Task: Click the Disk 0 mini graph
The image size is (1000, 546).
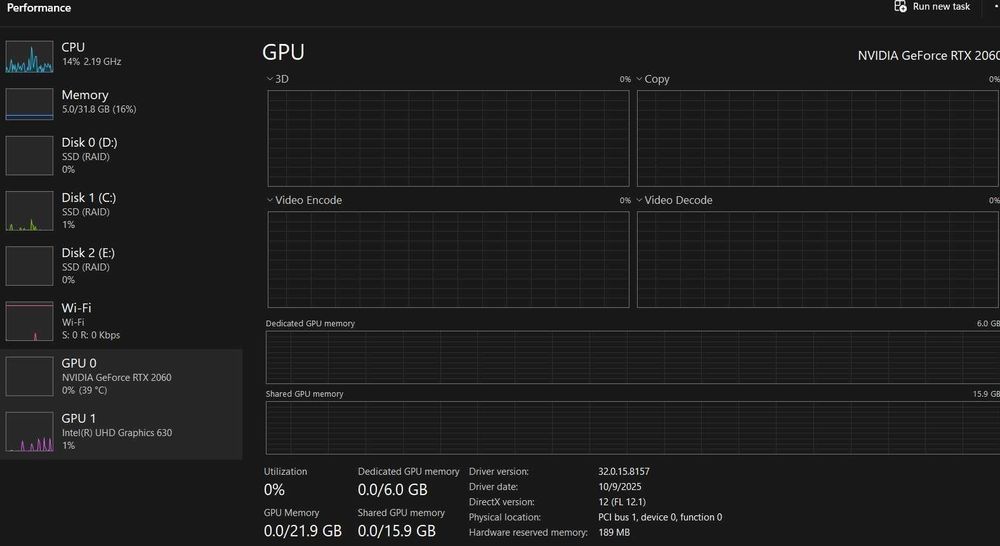Action: point(29,155)
